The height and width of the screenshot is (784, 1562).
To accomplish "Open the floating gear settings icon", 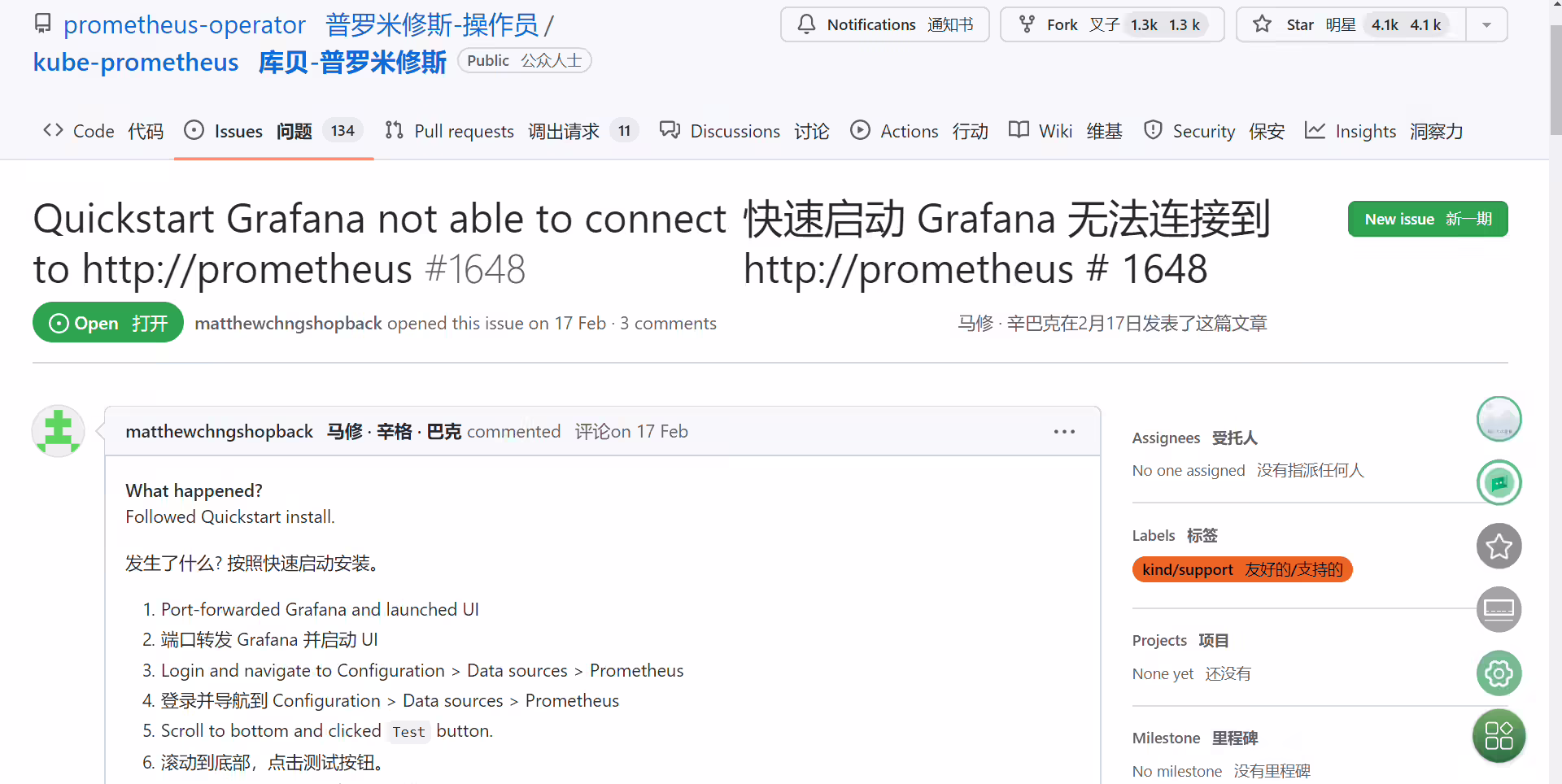I will 1499,673.
